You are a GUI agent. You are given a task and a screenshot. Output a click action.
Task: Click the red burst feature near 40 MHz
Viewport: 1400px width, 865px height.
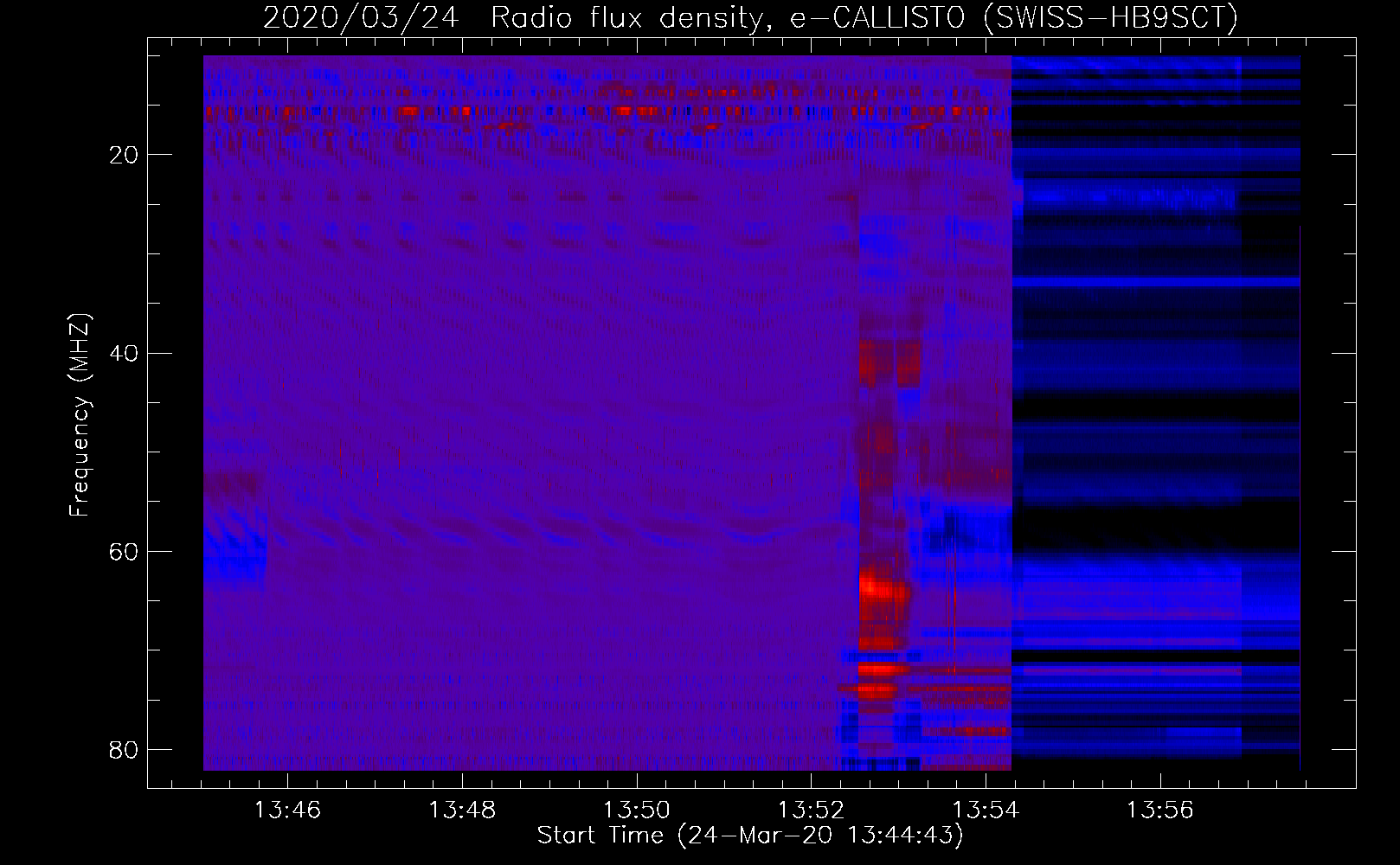pos(889,362)
